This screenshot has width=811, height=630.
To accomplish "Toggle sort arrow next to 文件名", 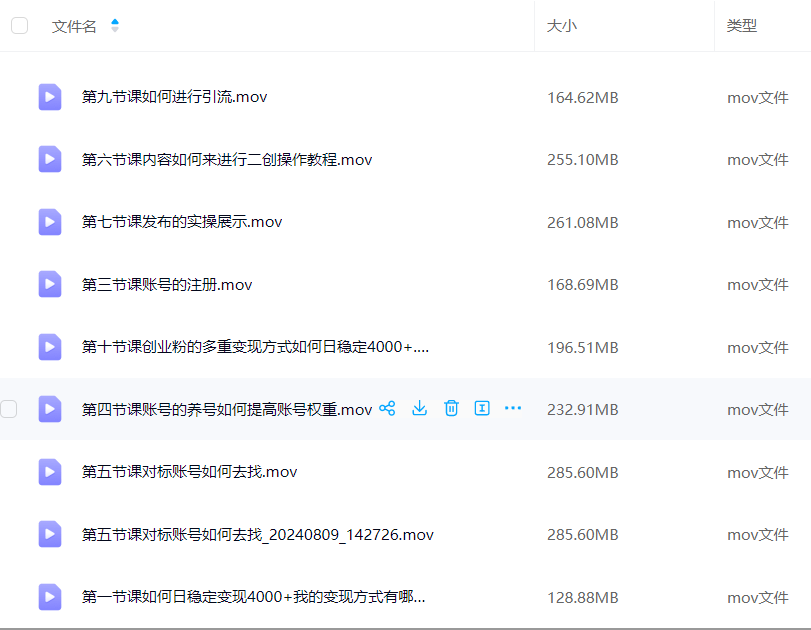I will [x=115, y=25].
